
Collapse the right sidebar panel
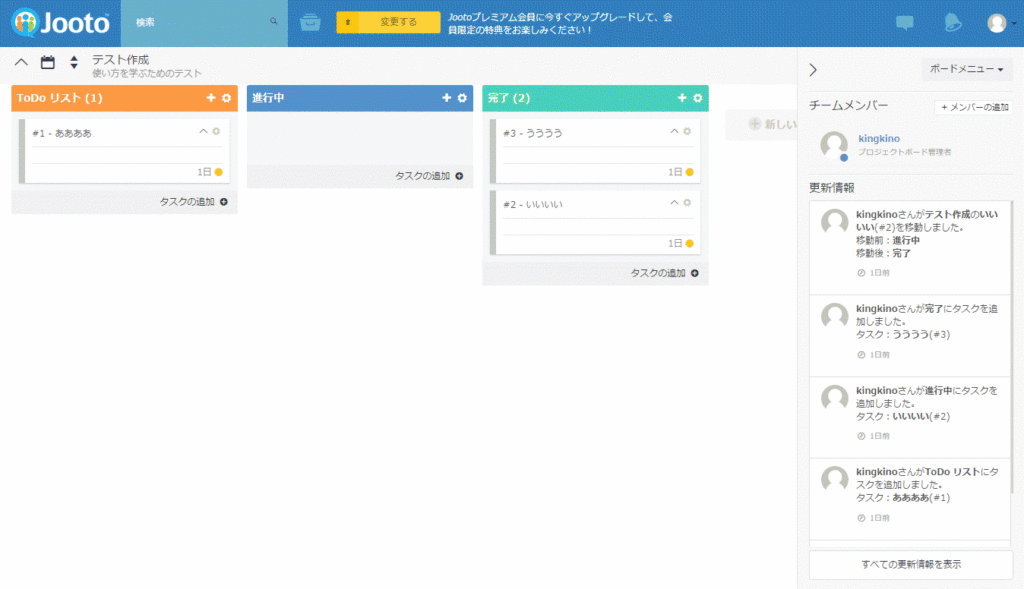(x=813, y=69)
